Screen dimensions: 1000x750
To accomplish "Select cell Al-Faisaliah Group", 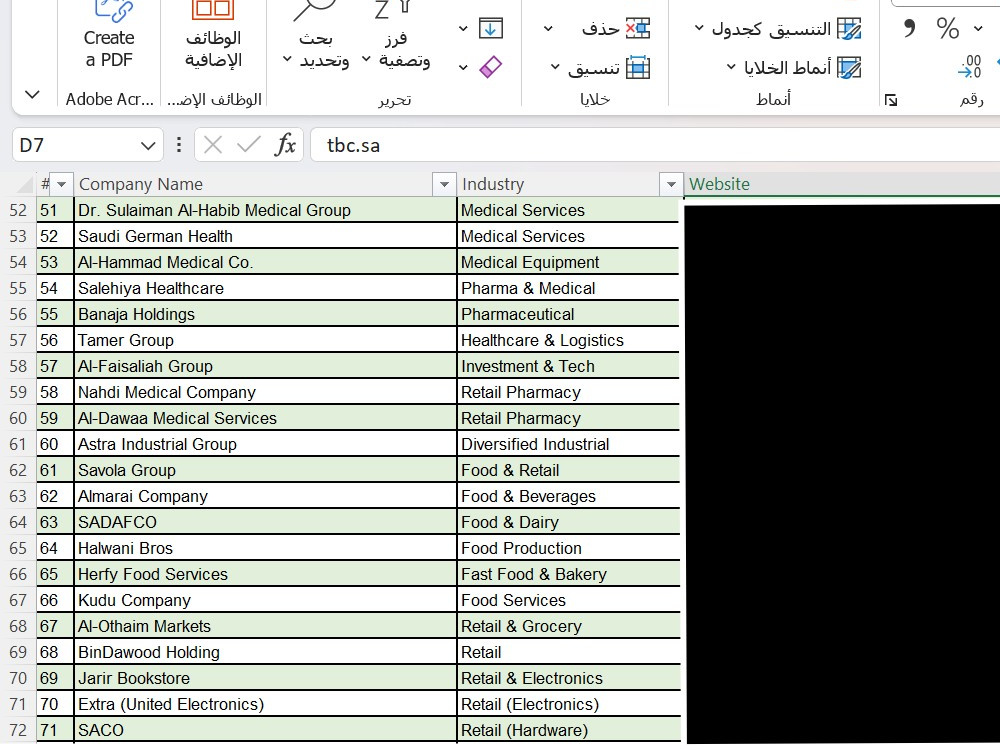I will [265, 366].
